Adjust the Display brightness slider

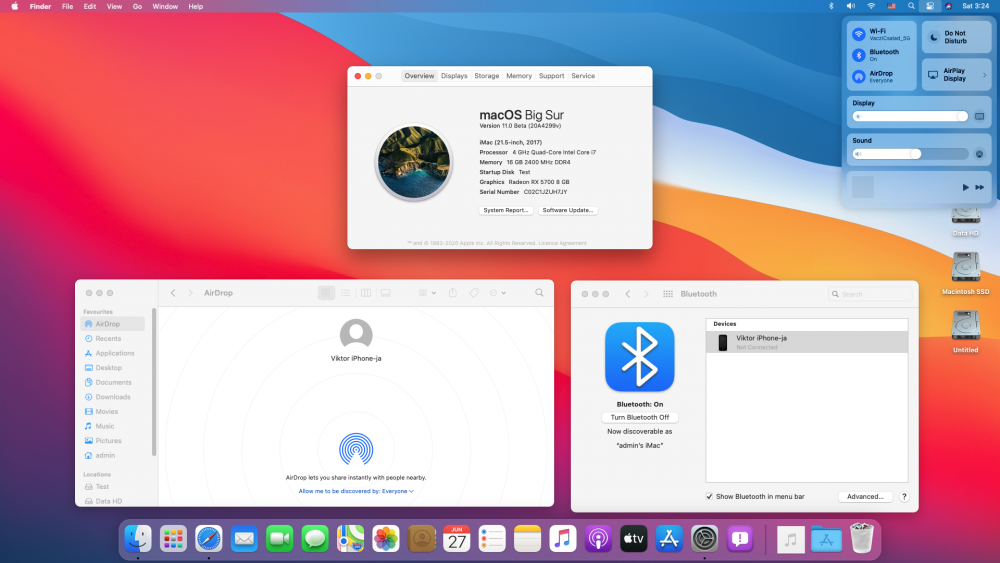[910, 117]
